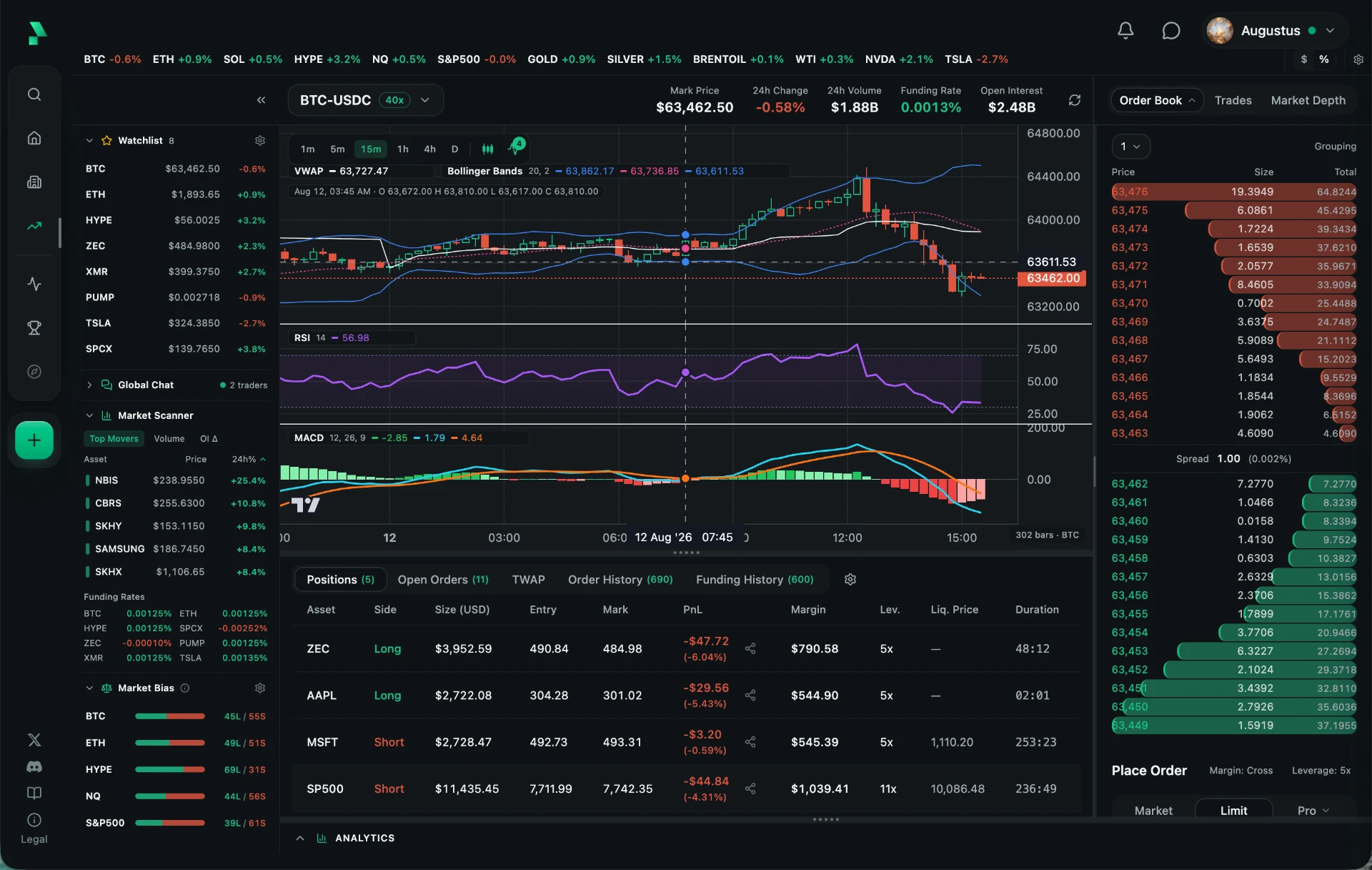
Task: Choose the Market order type
Action: pyautogui.click(x=1153, y=811)
